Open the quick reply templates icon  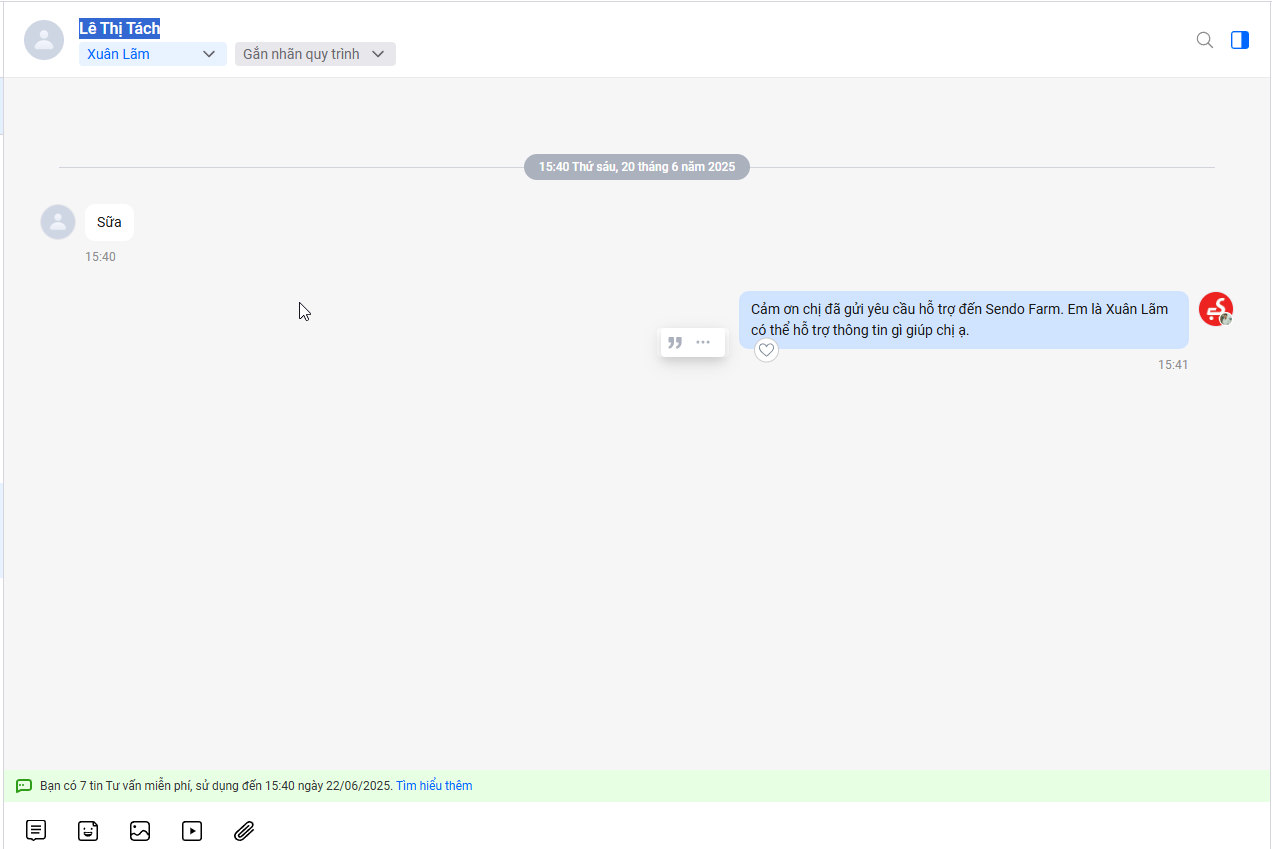(x=36, y=830)
